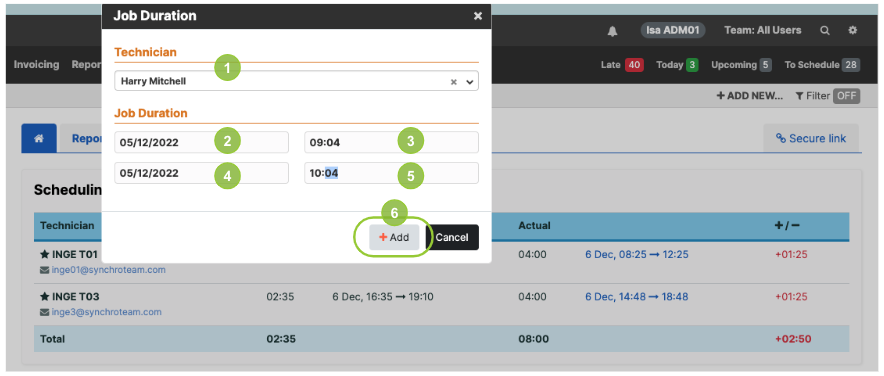Viewport: 884px width, 376px height.
Task: Expand the Technician dropdown arrow
Action: [470, 82]
